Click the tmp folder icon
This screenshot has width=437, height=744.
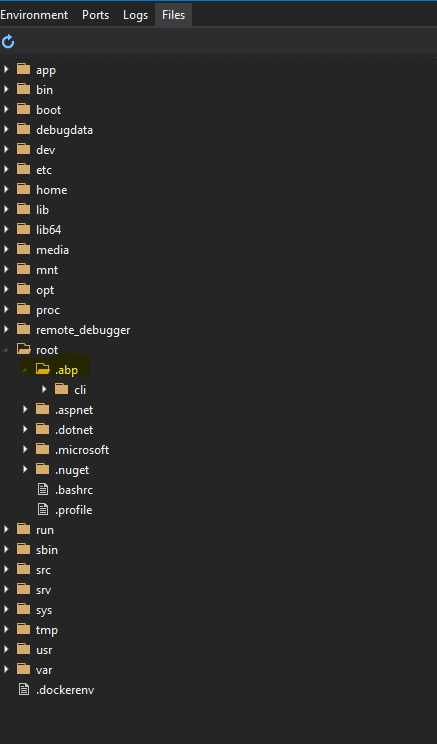click(23, 629)
